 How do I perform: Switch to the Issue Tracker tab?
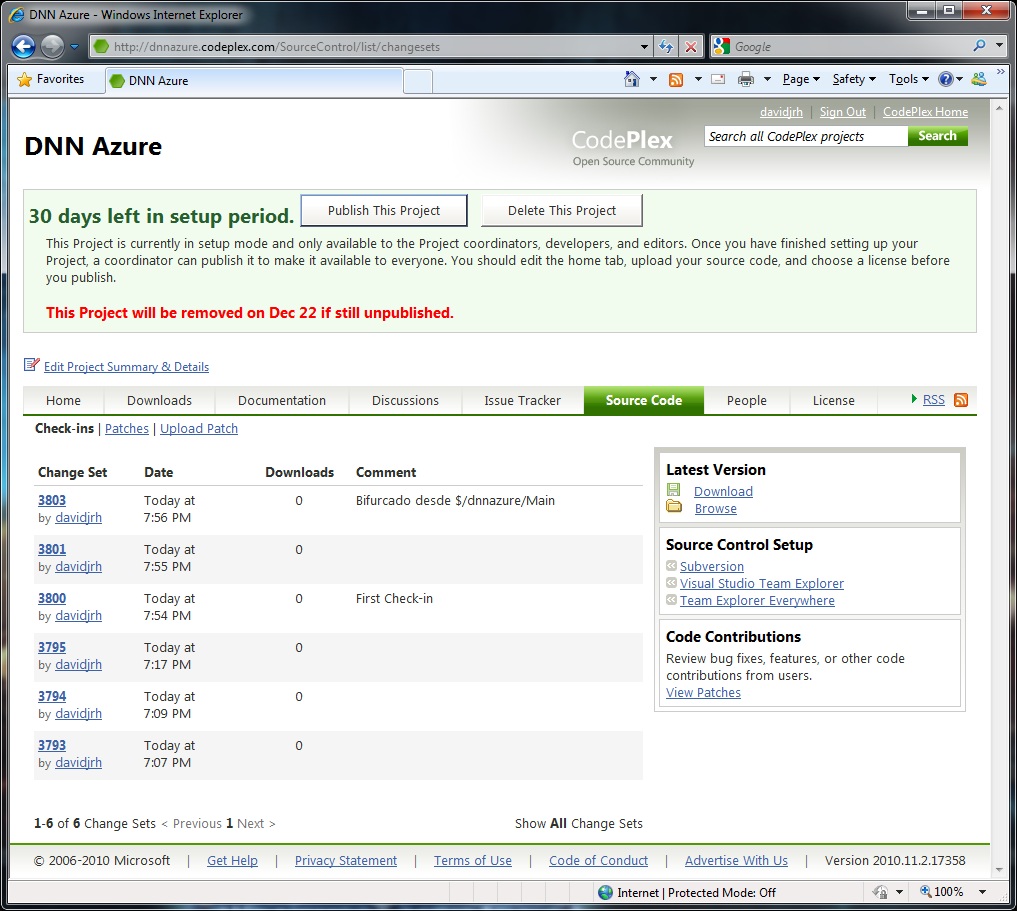[522, 400]
